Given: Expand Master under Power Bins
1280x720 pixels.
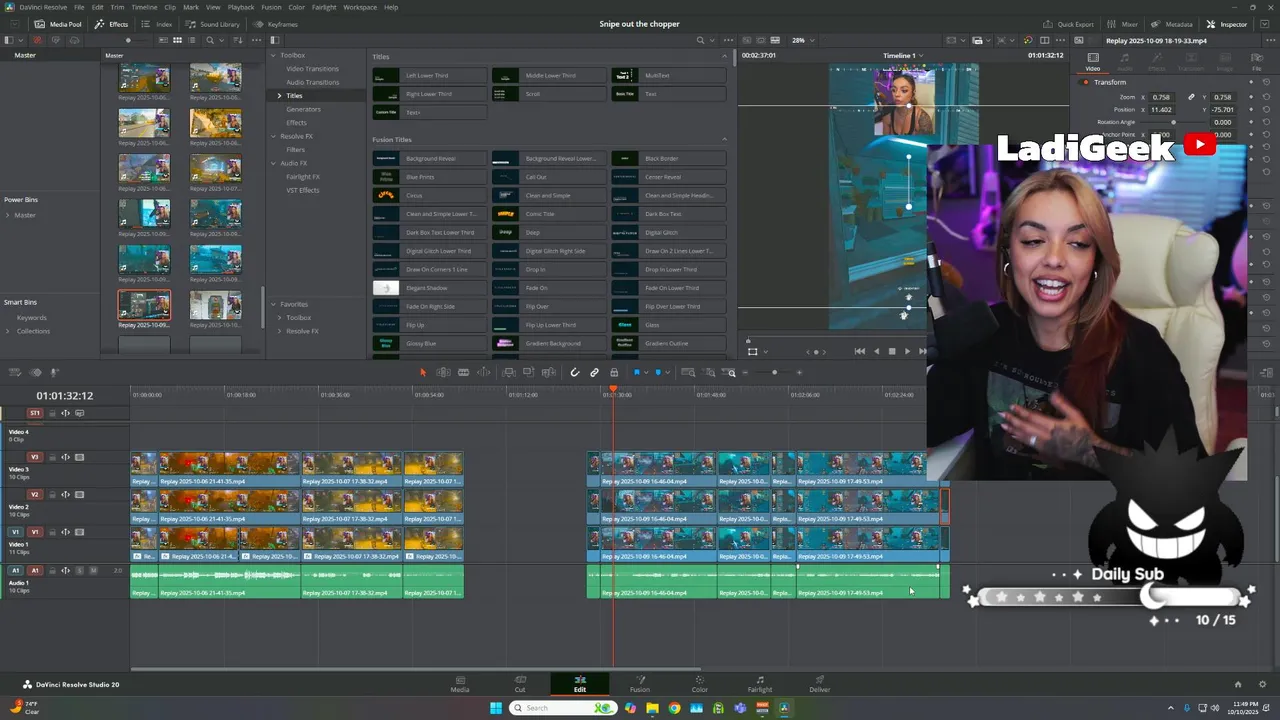Looking at the screenshot, I should pyautogui.click(x=8, y=215).
